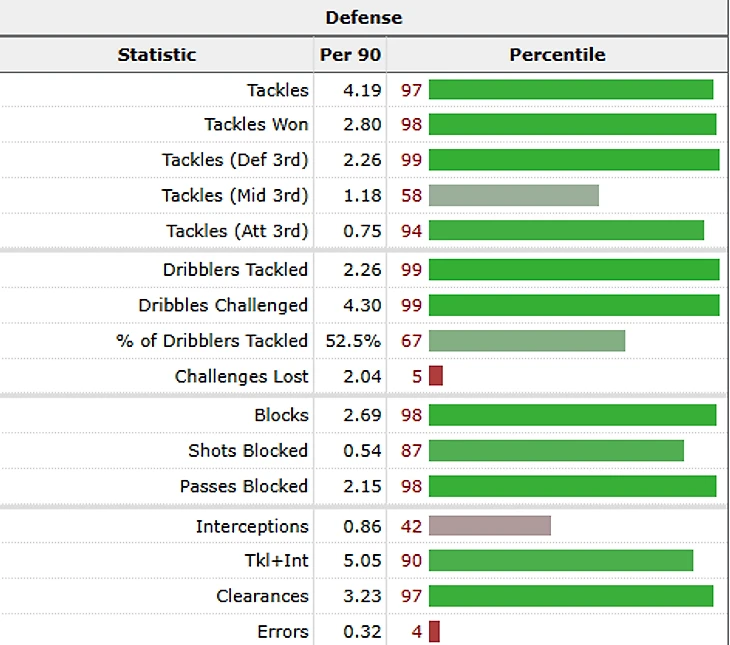The height and width of the screenshot is (645, 730).
Task: Select the Passes Blocked statistic label
Action: [243, 486]
